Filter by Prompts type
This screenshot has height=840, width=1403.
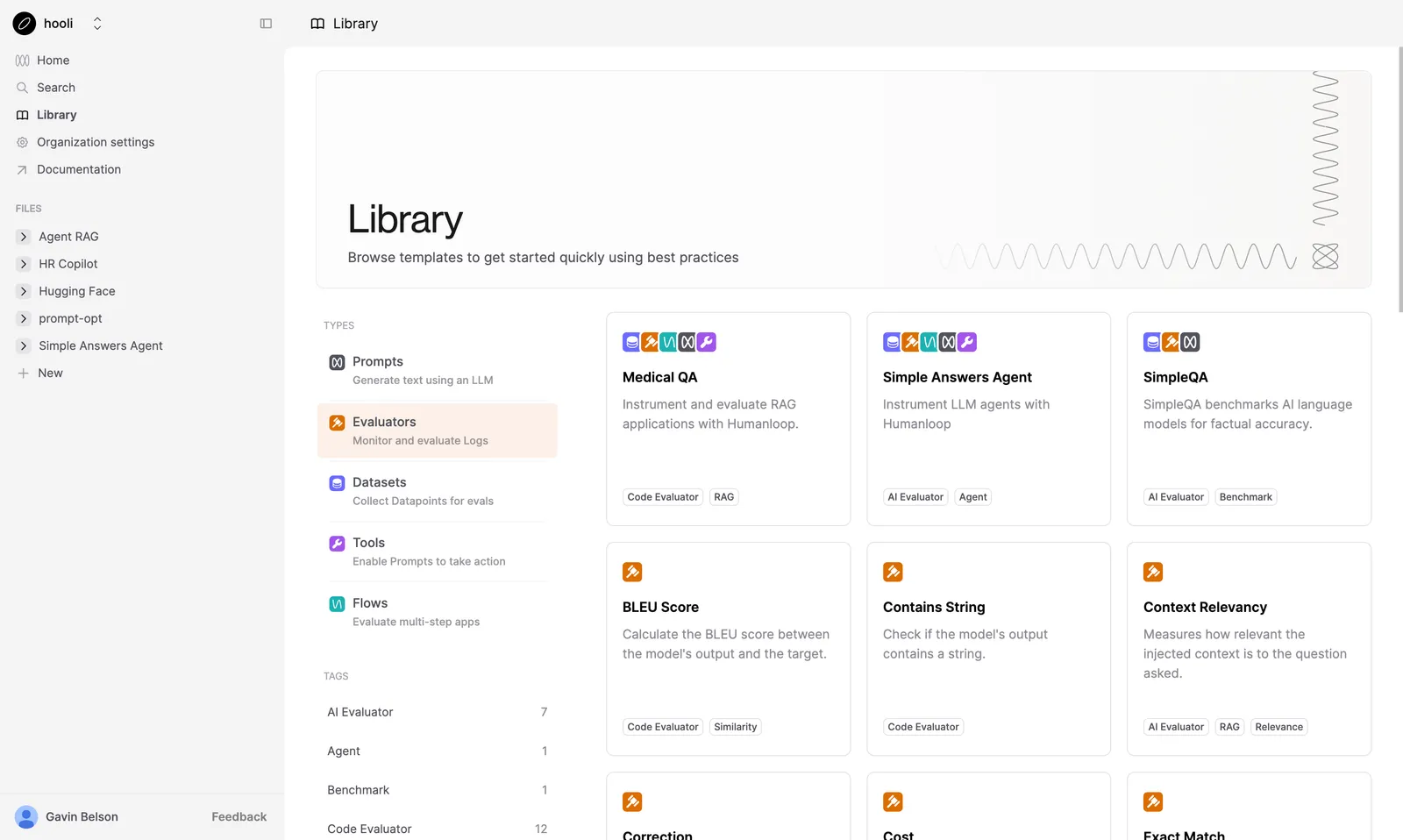point(437,370)
